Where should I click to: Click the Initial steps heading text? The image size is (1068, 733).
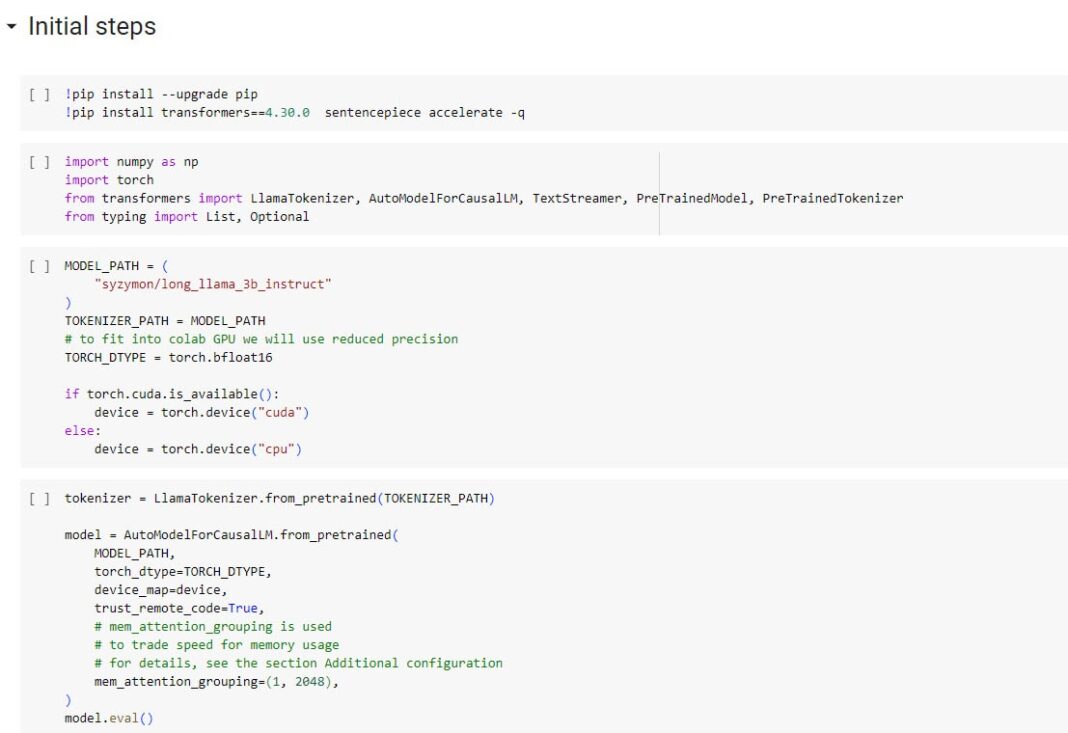(x=92, y=27)
